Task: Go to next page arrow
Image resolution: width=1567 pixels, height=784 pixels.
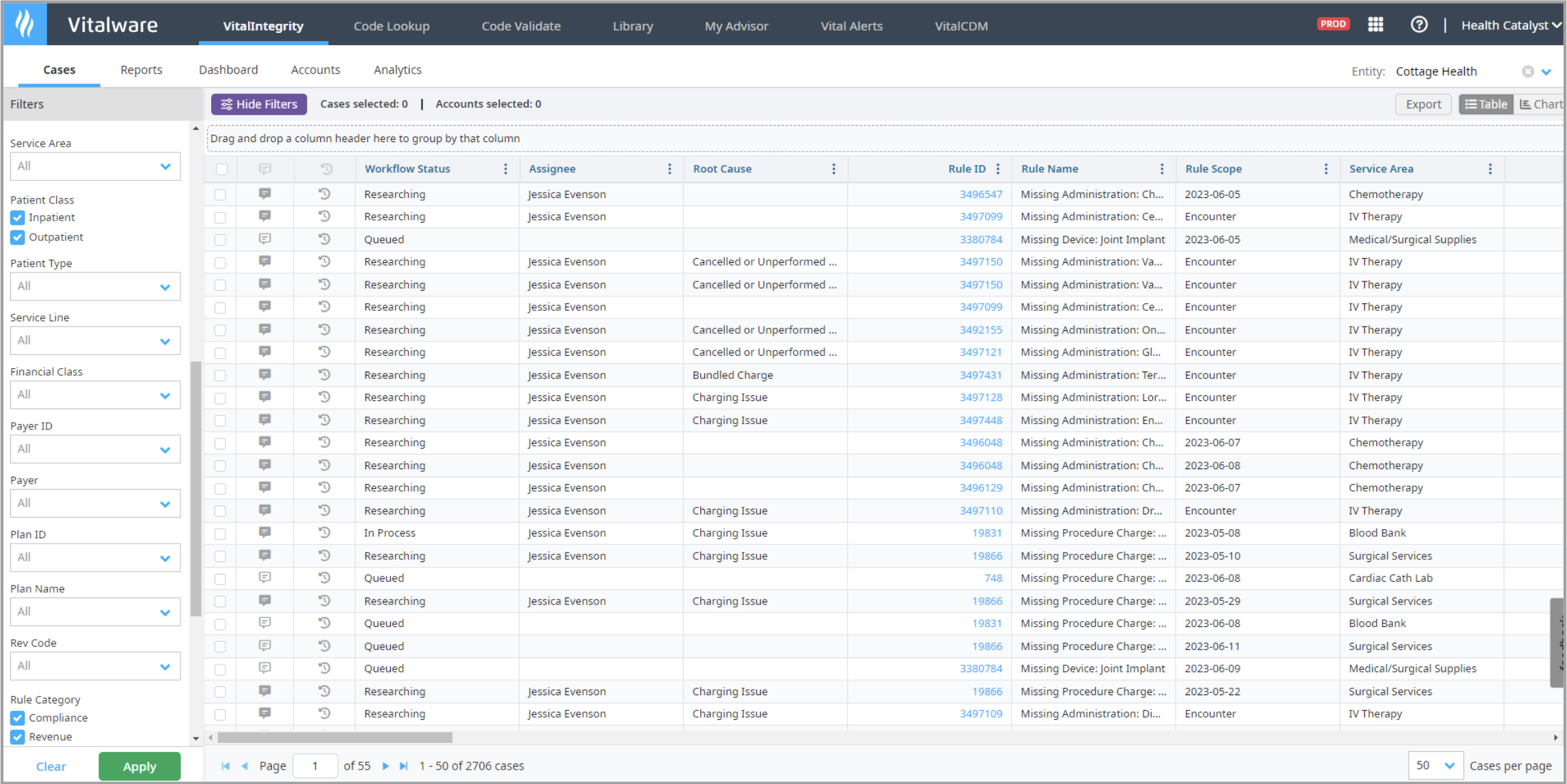Action: (x=385, y=766)
